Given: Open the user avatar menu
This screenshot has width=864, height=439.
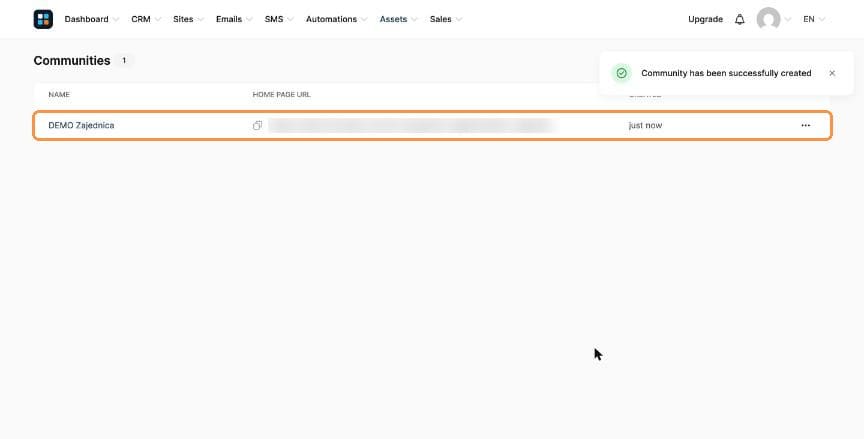Looking at the screenshot, I should 768,19.
